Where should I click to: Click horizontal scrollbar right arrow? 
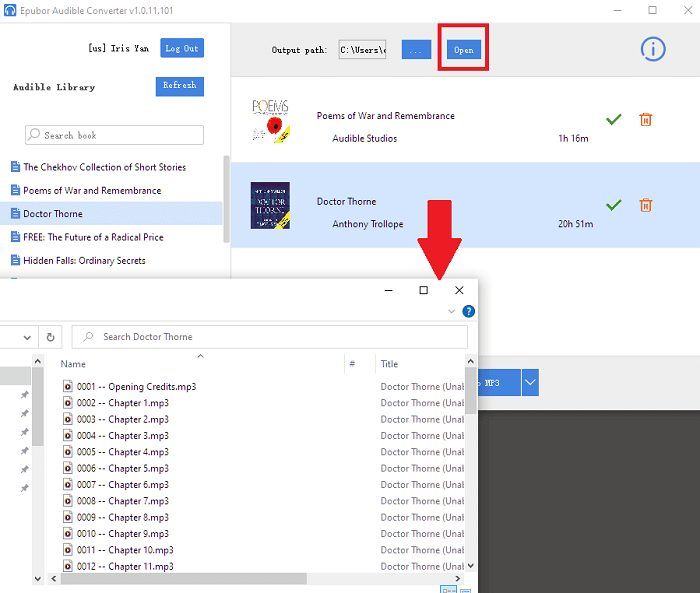(457, 579)
